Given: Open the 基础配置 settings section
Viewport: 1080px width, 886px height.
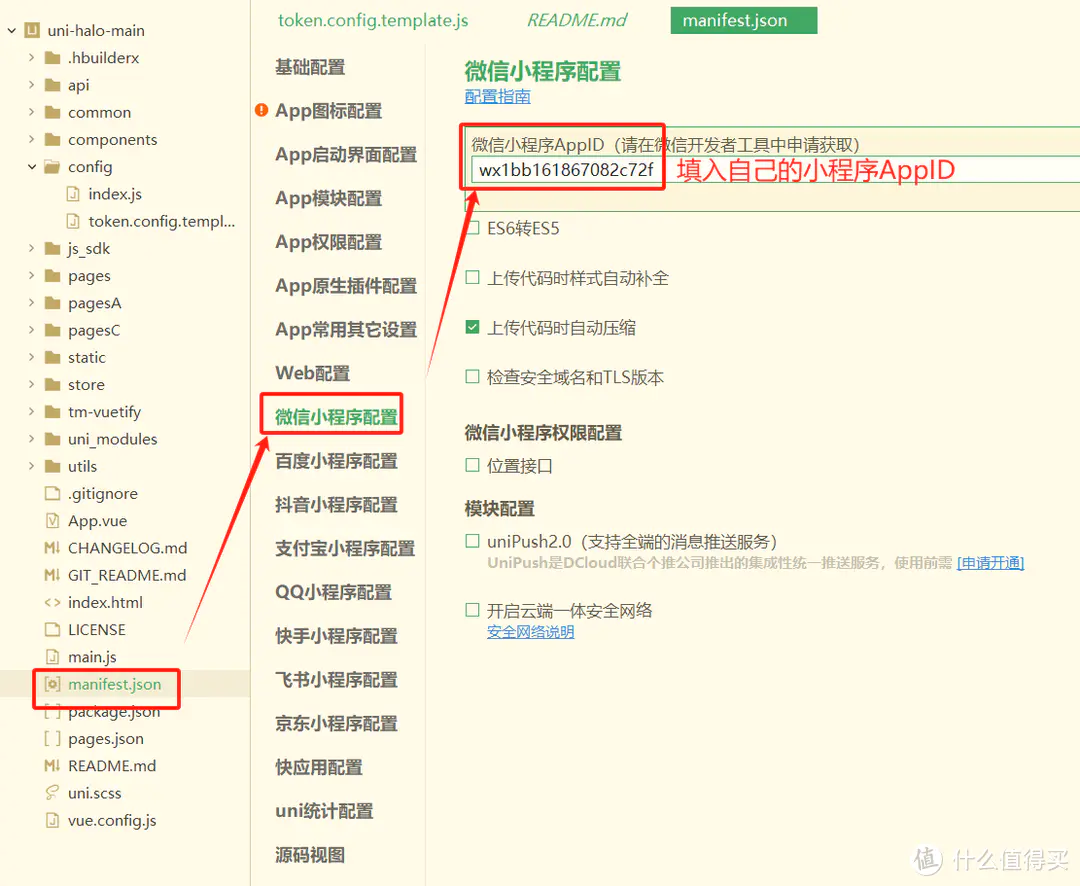Looking at the screenshot, I should 310,67.
